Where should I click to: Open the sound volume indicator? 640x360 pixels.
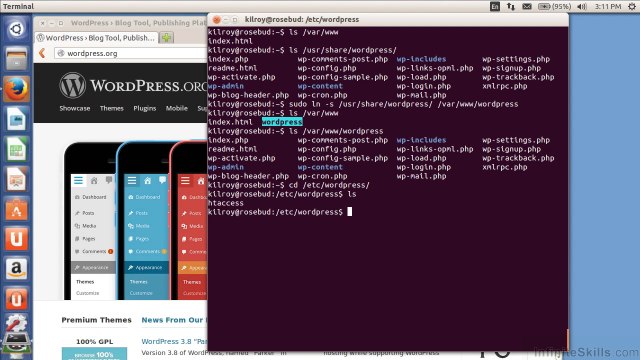(x=582, y=6)
